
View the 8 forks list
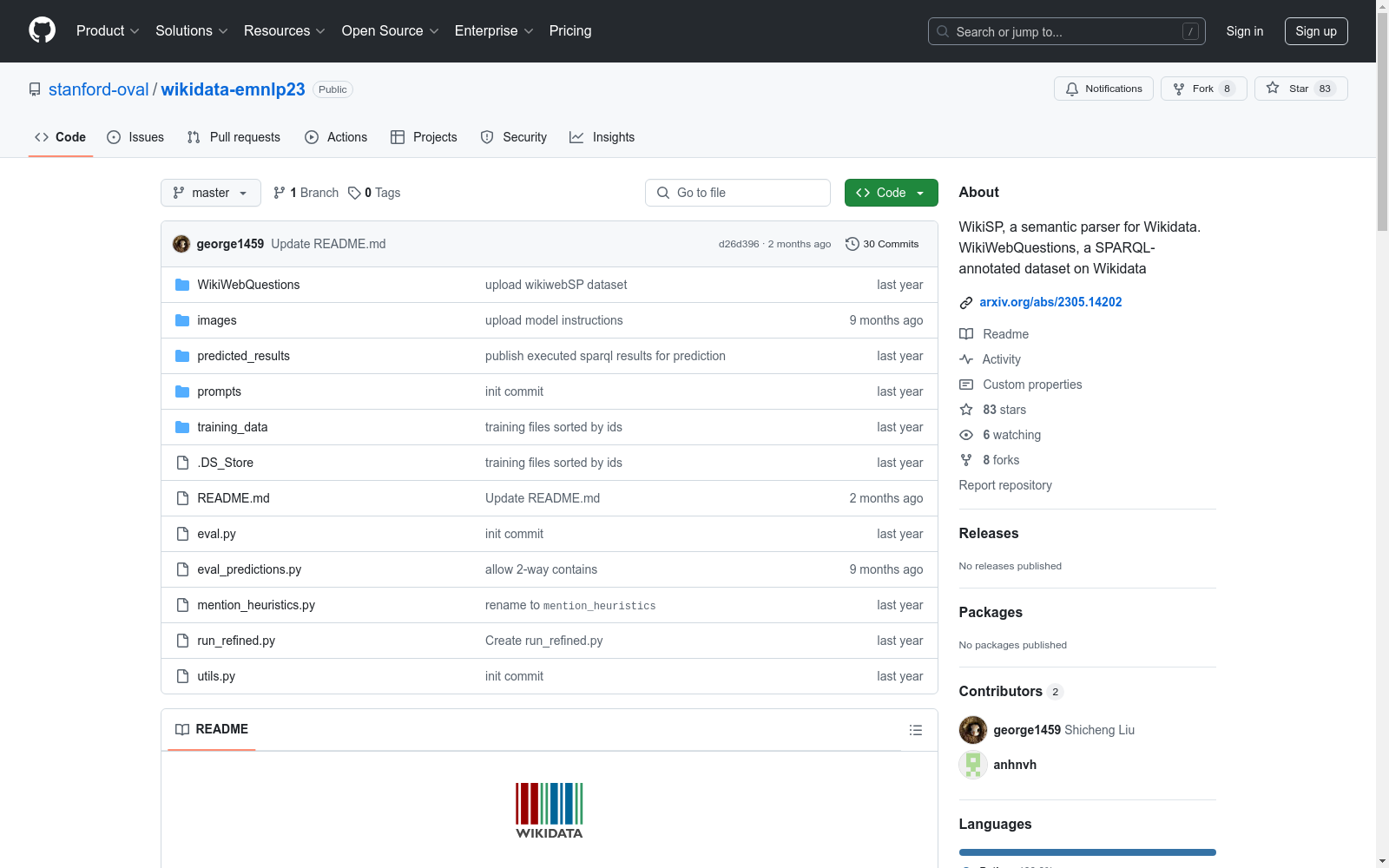pos(990,460)
